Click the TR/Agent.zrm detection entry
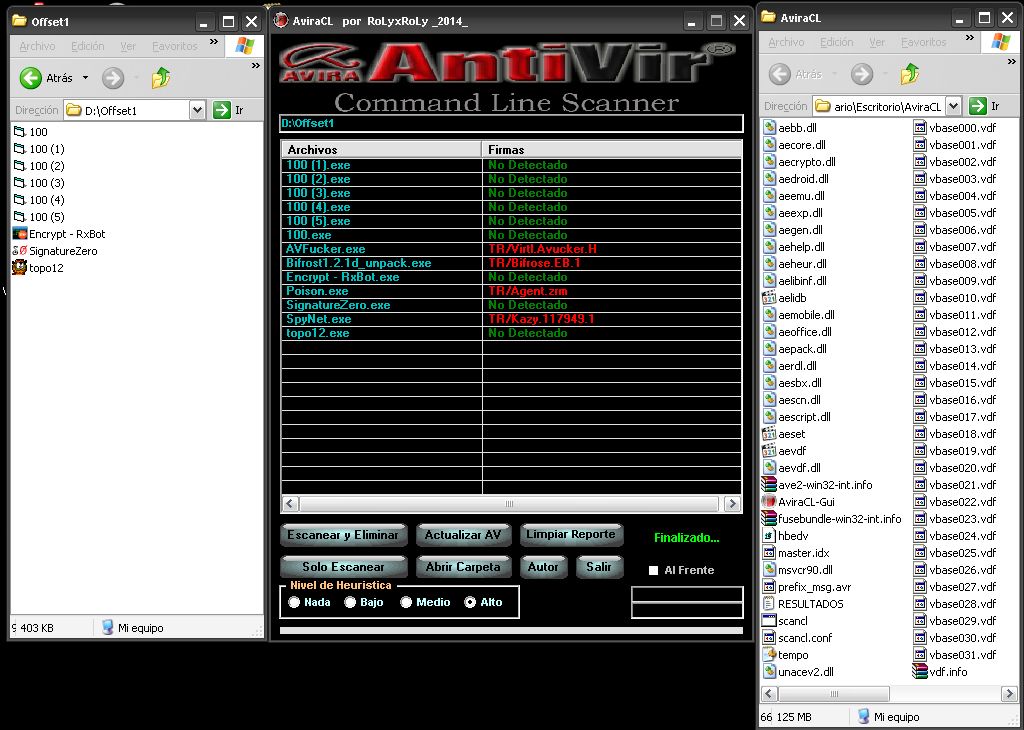Image resolution: width=1024 pixels, height=730 pixels. click(528, 291)
